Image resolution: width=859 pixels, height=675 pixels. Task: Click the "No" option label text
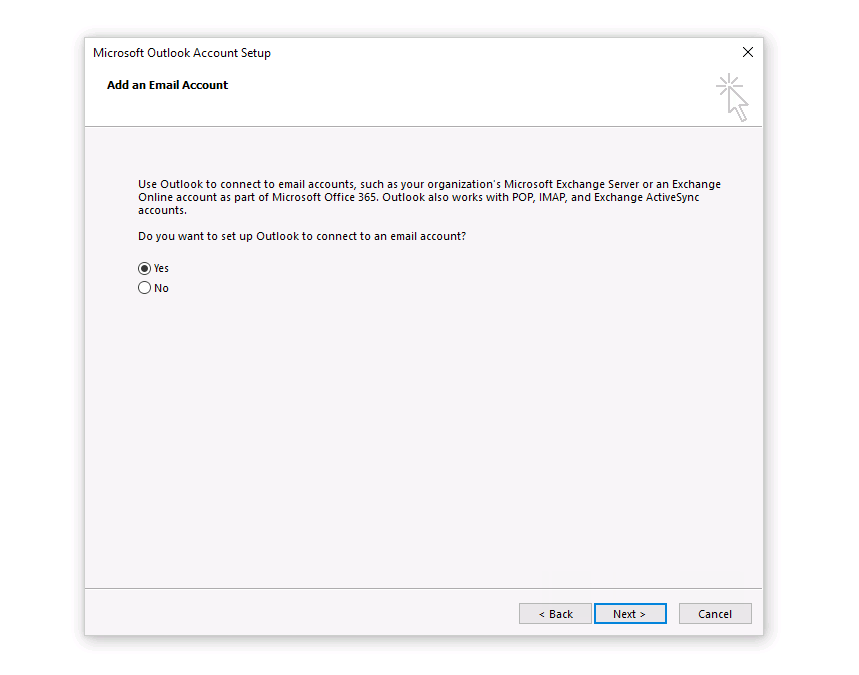pyautogui.click(x=161, y=288)
